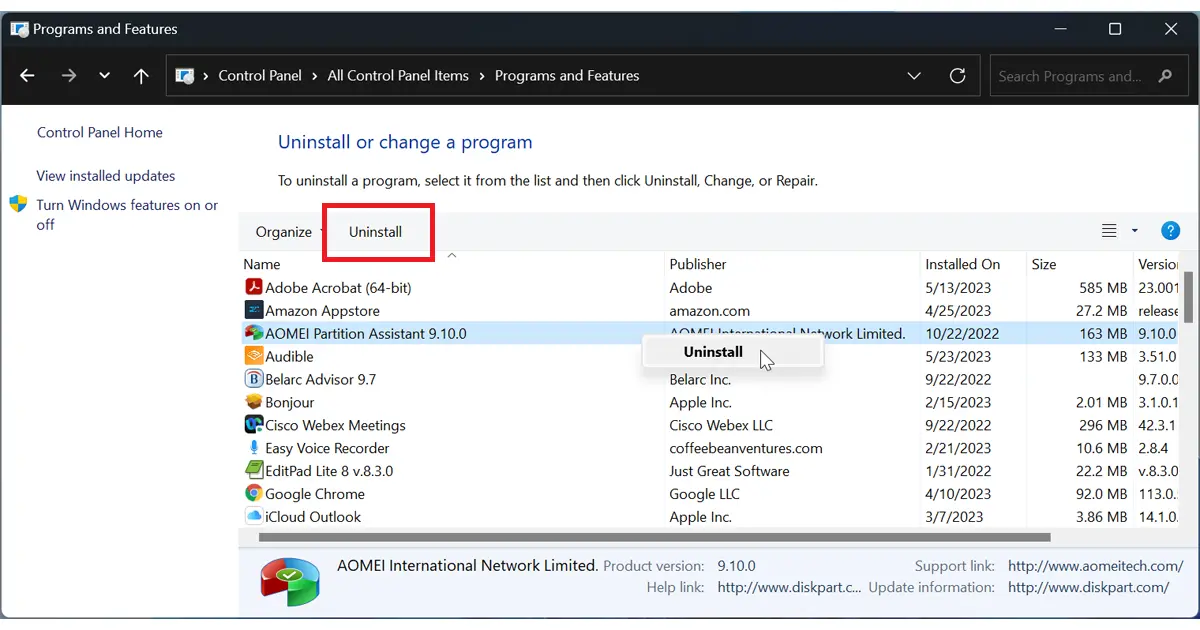This screenshot has height=630, width=1200.
Task: Click the EditPad Lite program icon
Action: (254, 471)
